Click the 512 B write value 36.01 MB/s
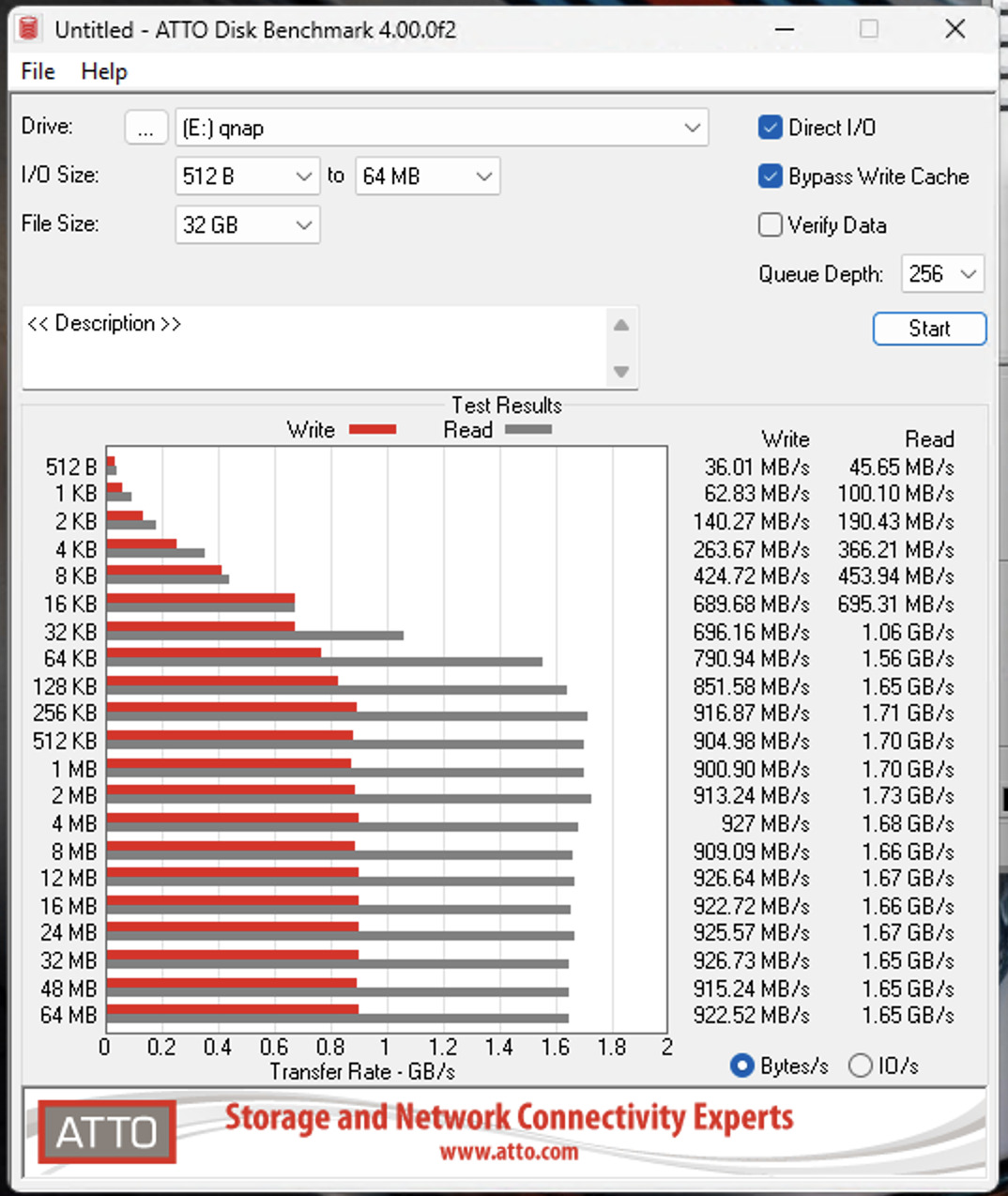Viewport: 1008px width, 1196px height. 756,467
